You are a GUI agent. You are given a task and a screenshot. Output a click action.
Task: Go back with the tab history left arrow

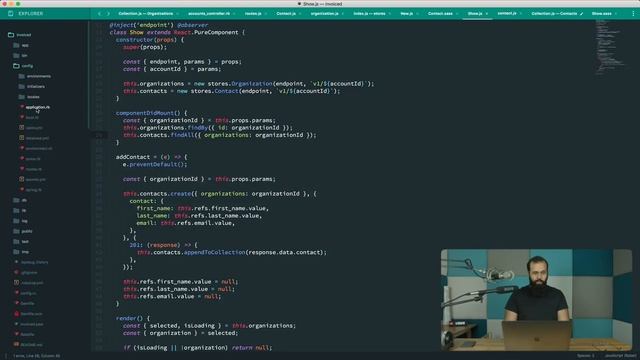click(x=99, y=13)
